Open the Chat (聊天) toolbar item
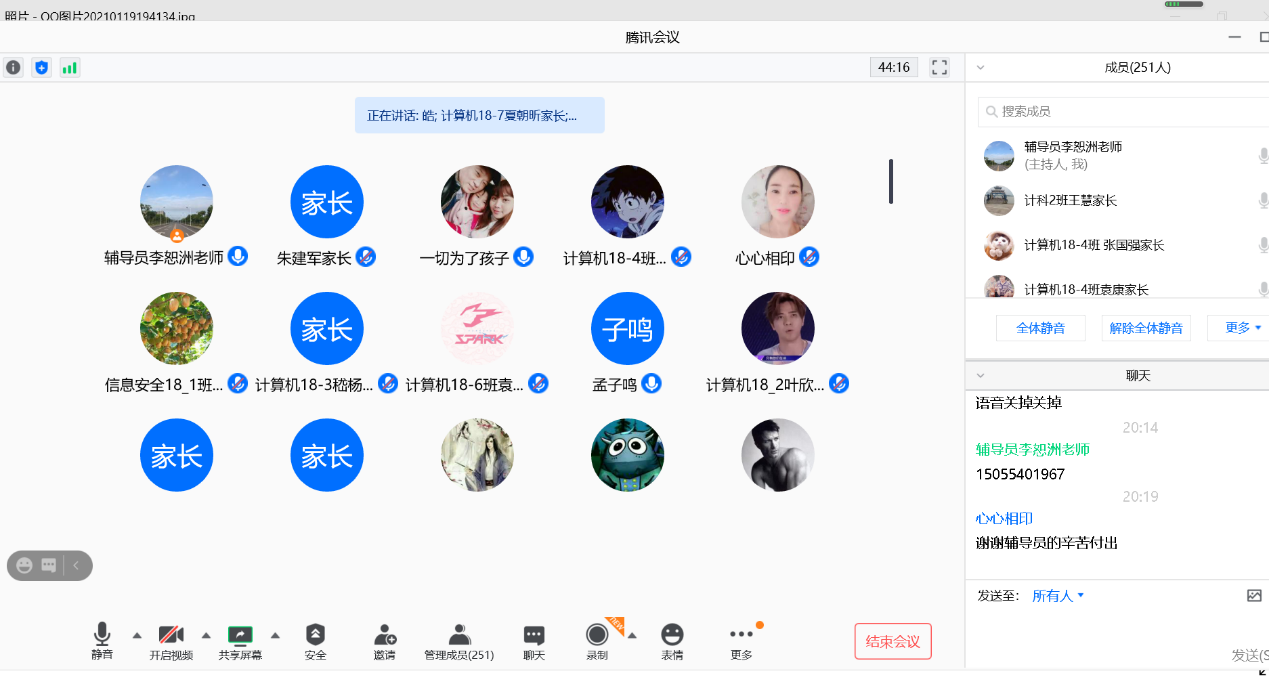This screenshot has height=690, width=1269. tap(534, 636)
